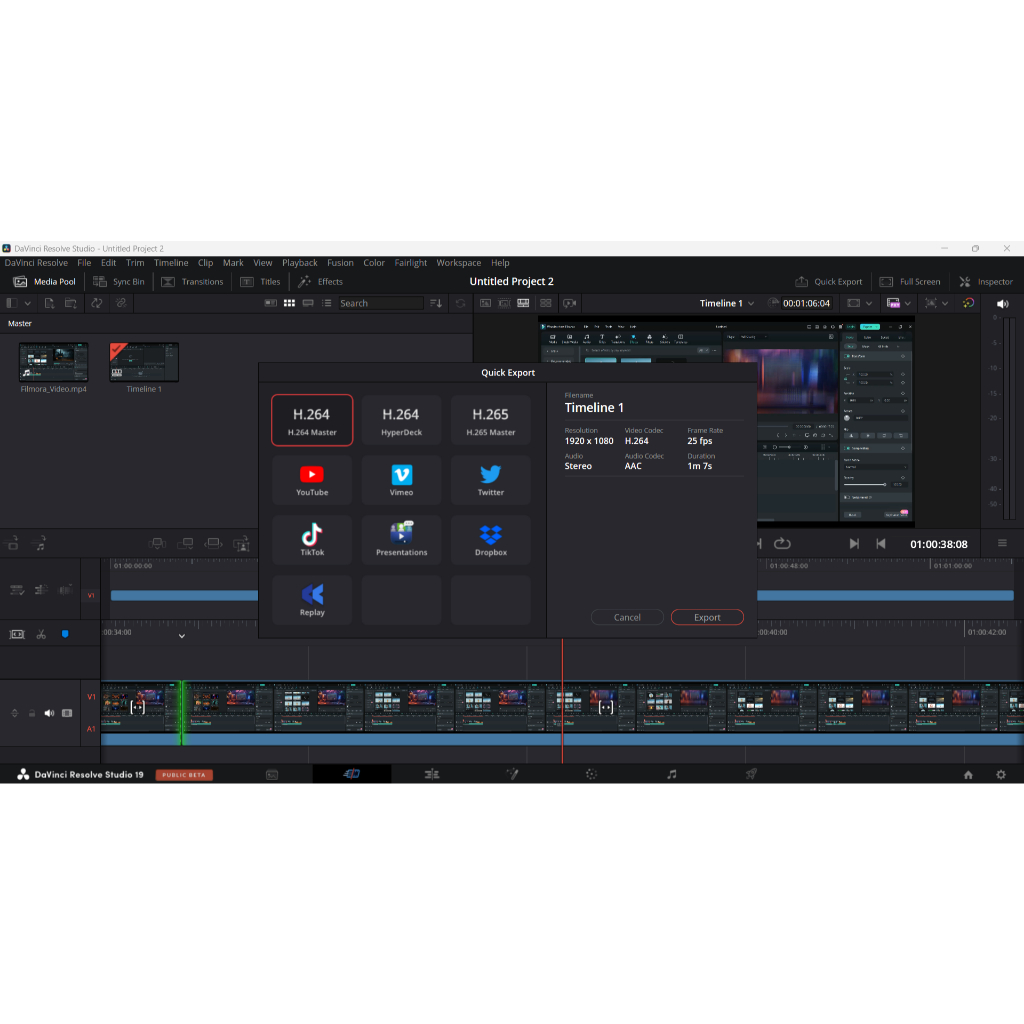Switch viewer to Full Screen
This screenshot has height=1024, width=1024.
coord(910,281)
